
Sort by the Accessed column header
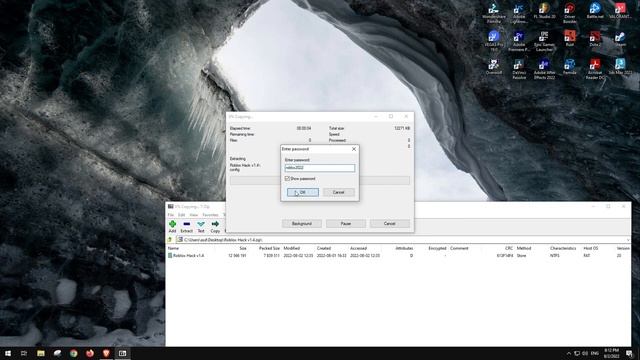[358, 248]
